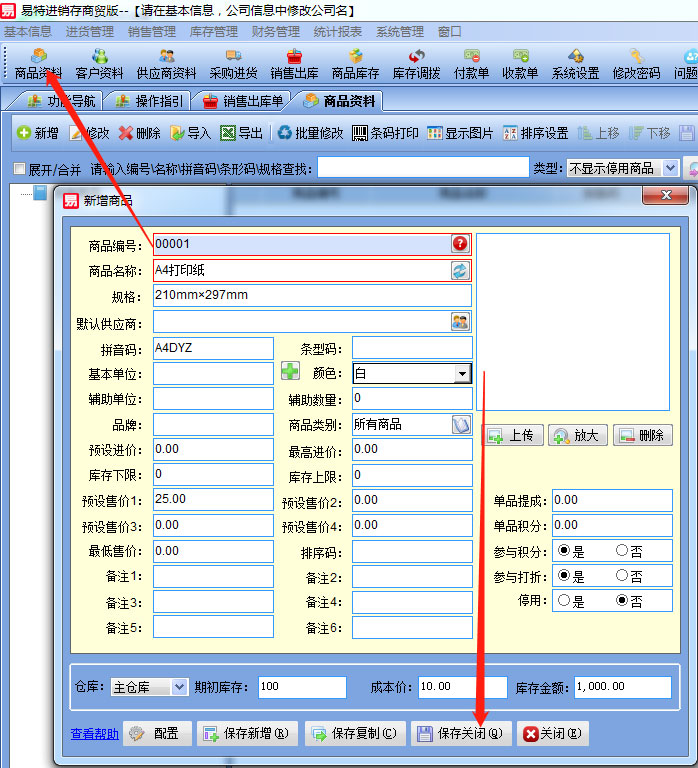
Task: Expand the 颜色 dropdown
Action: point(461,373)
